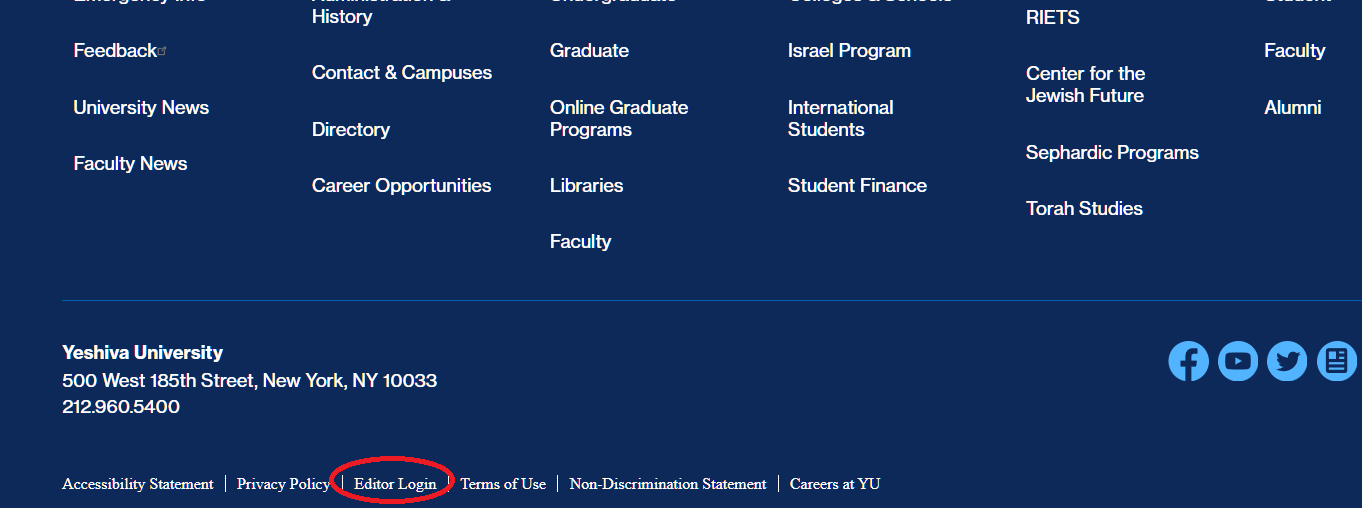
Task: Click the Editor Login link
Action: [x=395, y=484]
